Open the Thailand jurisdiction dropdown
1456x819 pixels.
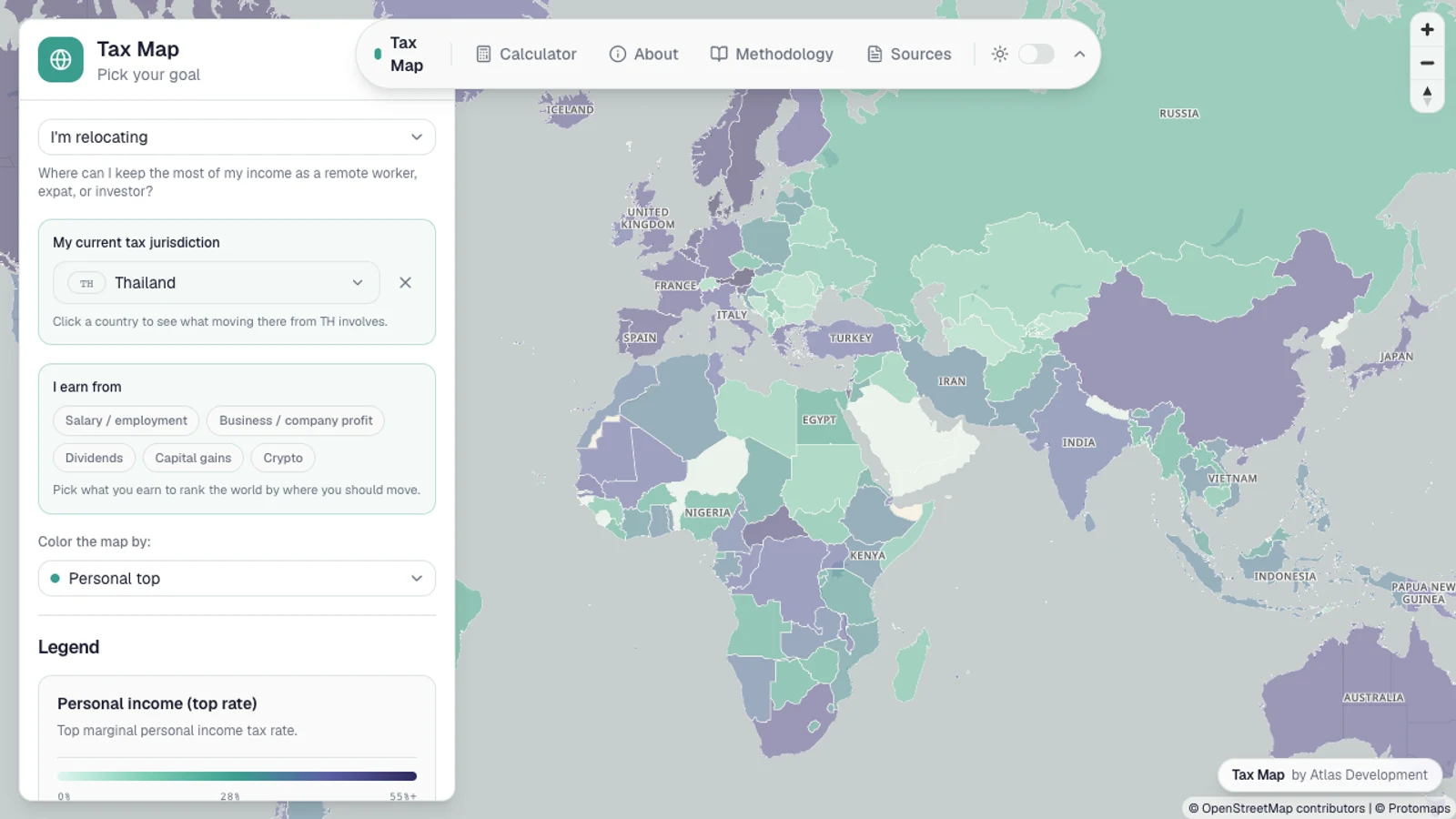[217, 283]
